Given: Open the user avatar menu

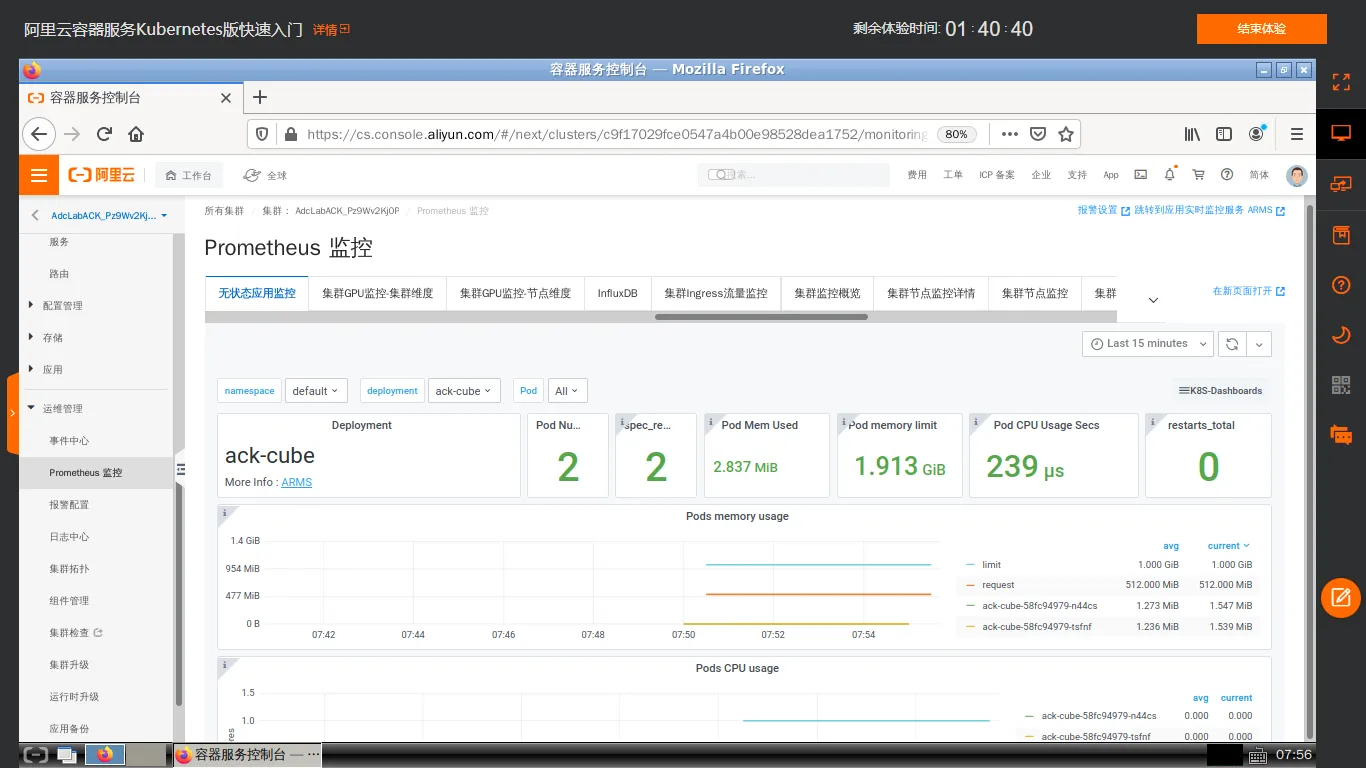Looking at the screenshot, I should pyautogui.click(x=1296, y=176).
